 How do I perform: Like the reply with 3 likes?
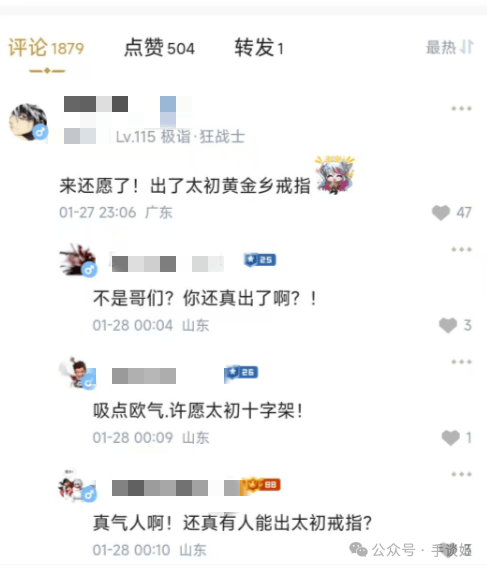pyautogui.click(x=448, y=325)
